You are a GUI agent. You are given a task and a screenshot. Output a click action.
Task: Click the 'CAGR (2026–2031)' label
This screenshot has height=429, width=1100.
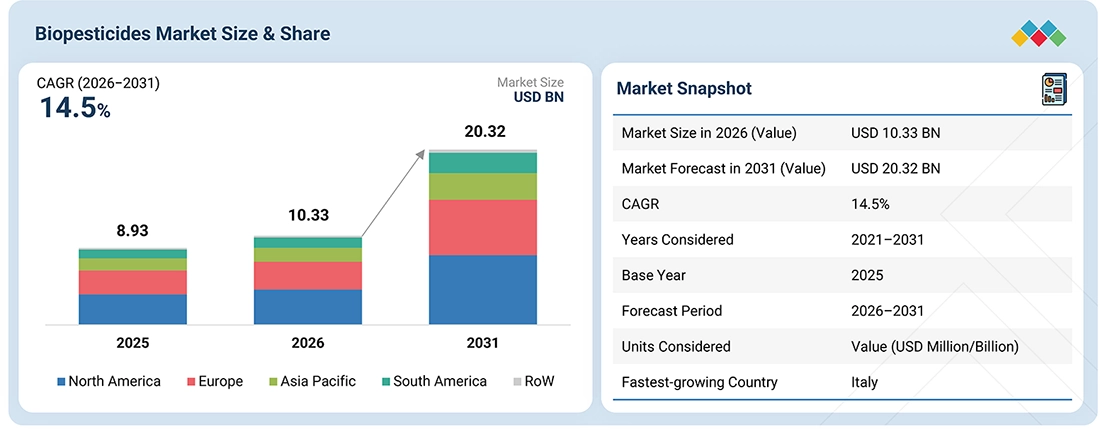point(98,83)
